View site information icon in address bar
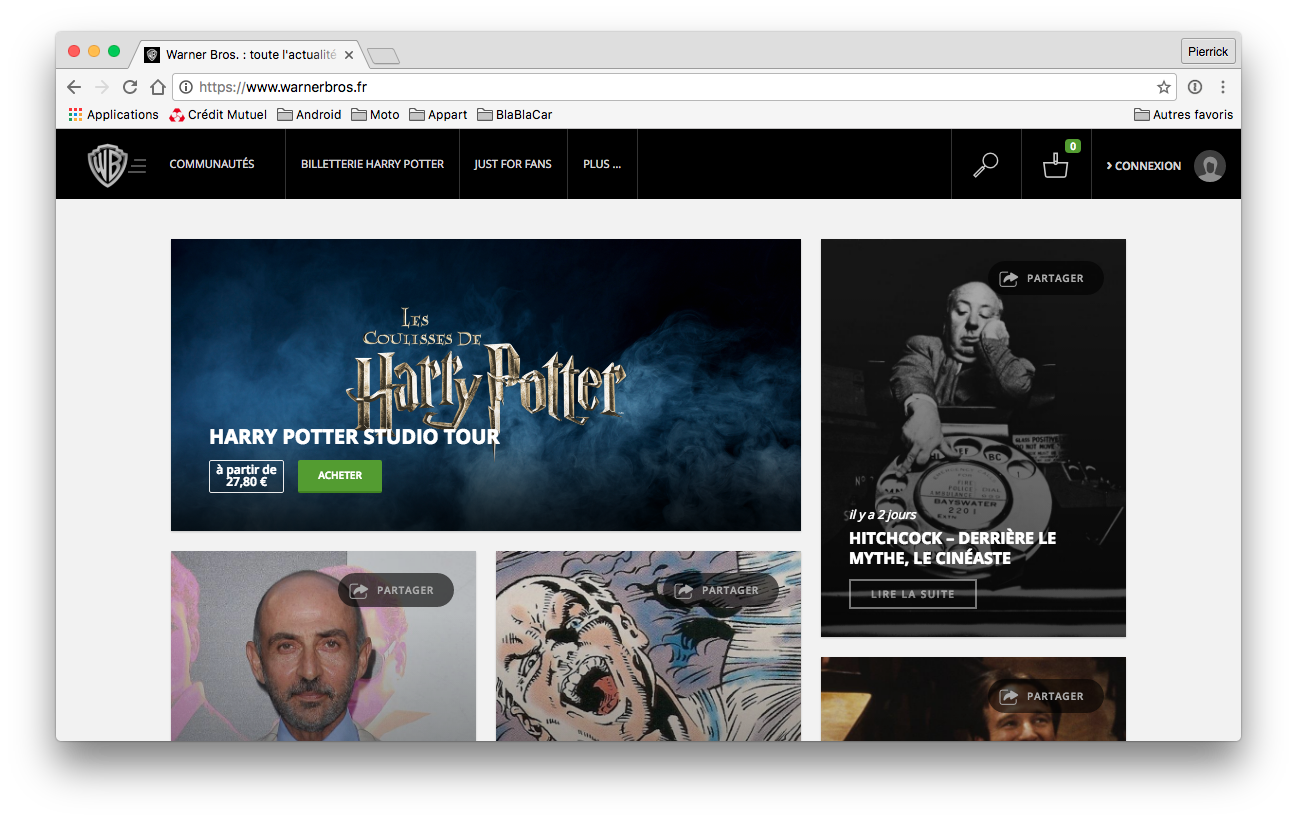The width and height of the screenshot is (1297, 821). 186,87
